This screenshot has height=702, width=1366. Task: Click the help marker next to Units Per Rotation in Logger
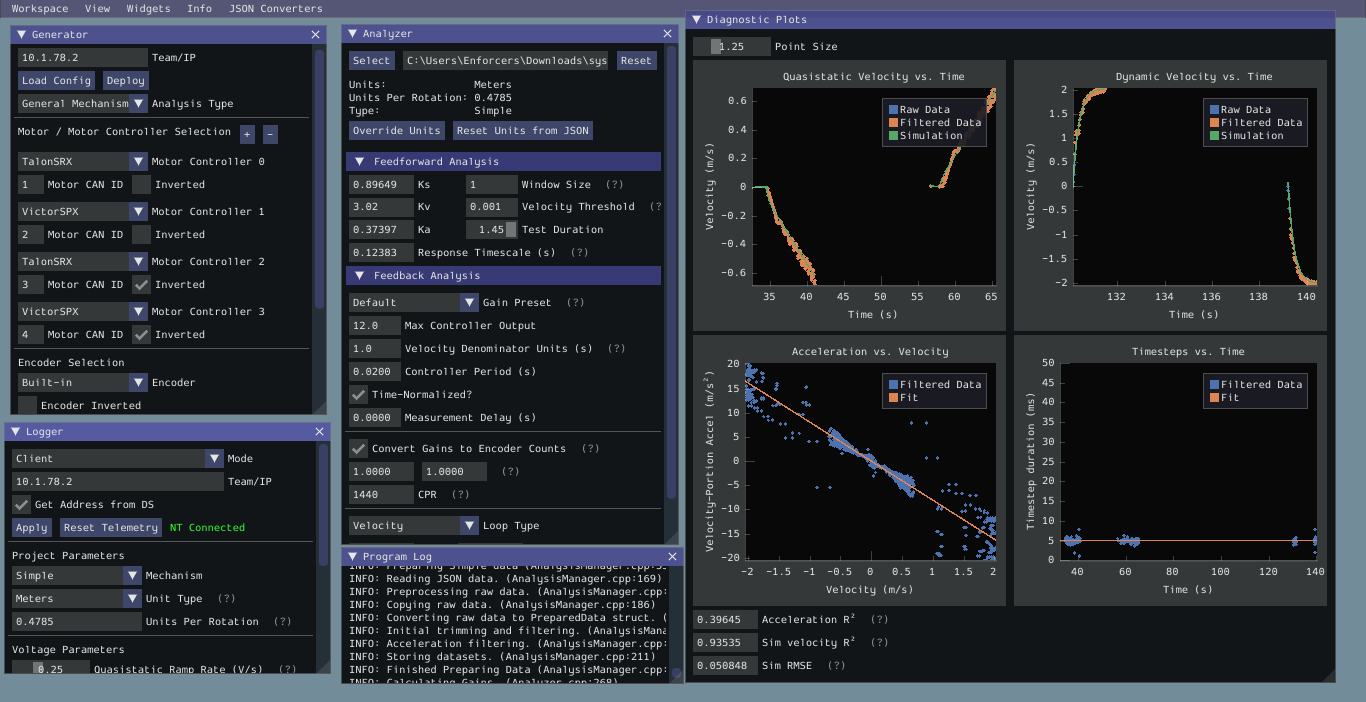283,621
